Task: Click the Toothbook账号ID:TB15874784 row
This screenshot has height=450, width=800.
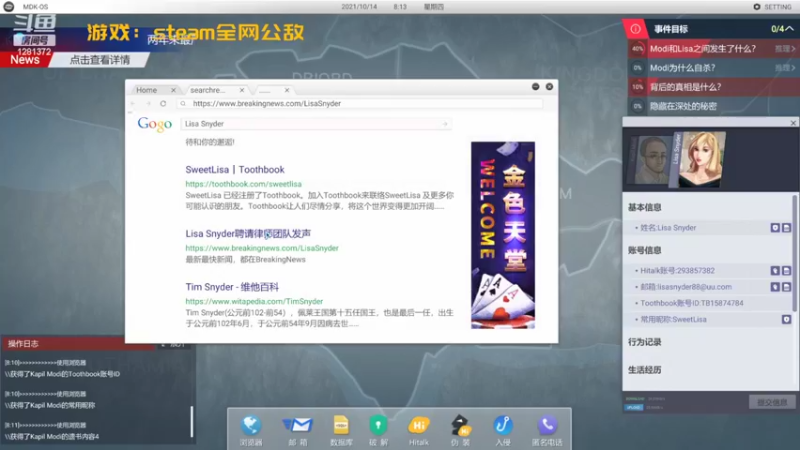Action: (x=710, y=303)
